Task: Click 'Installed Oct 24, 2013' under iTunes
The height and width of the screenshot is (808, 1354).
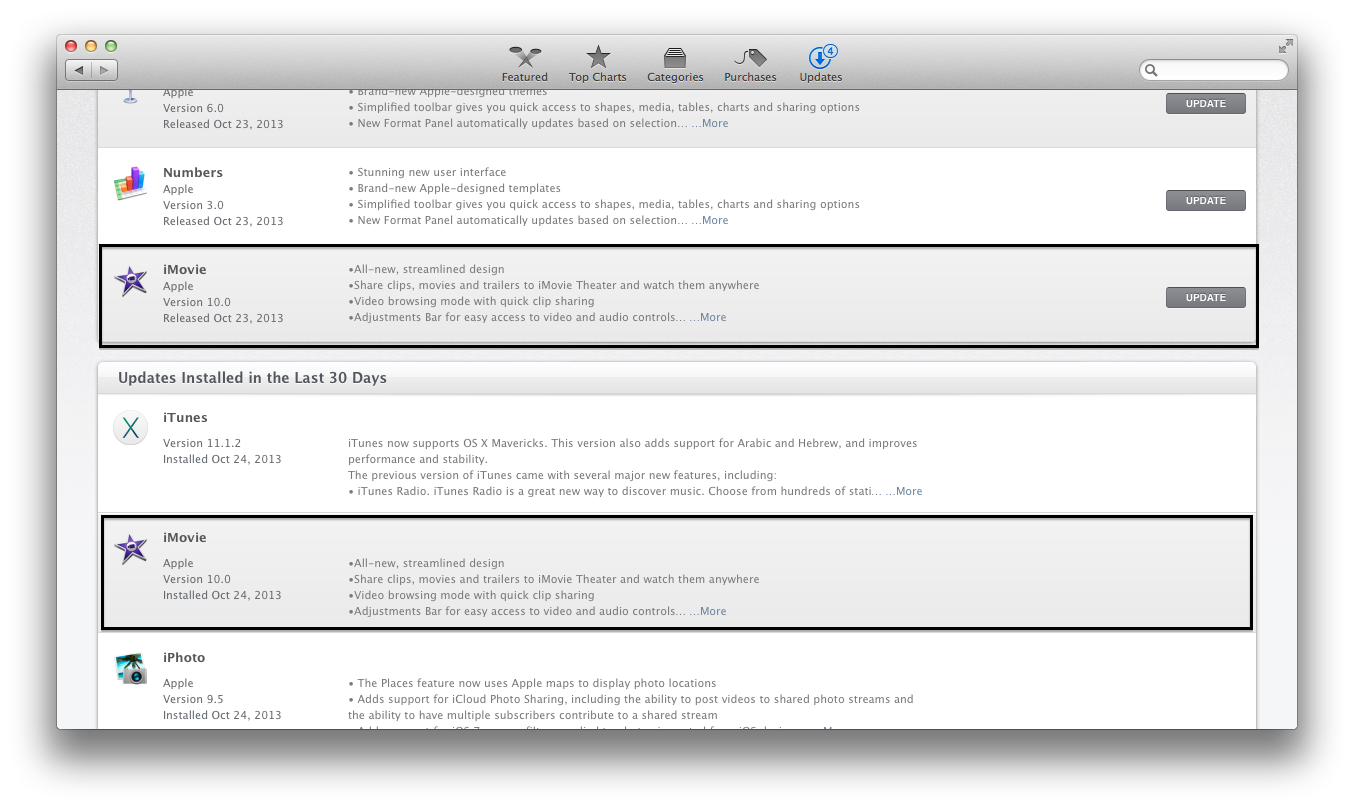Action: point(222,459)
